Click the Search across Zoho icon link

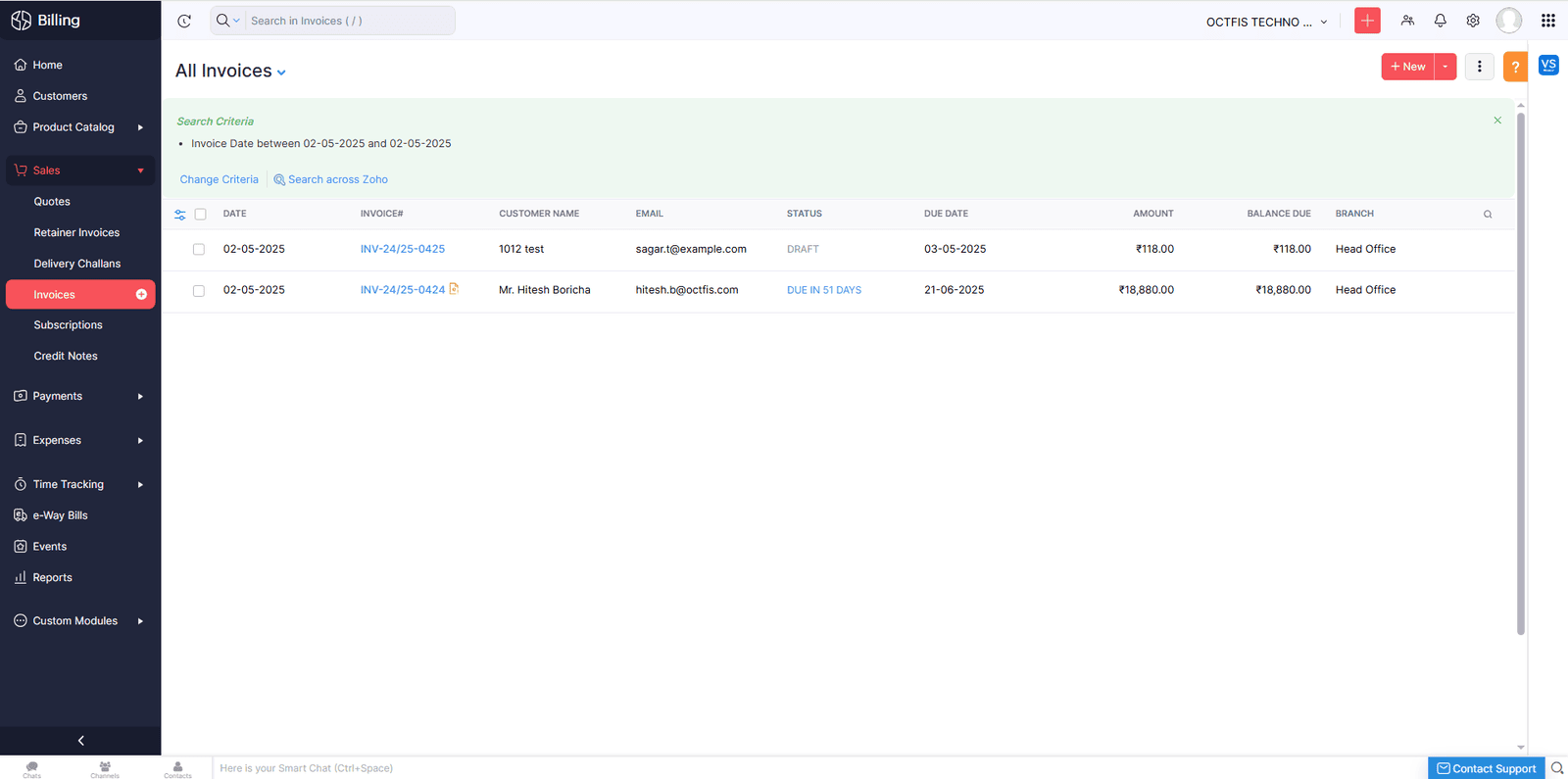[x=330, y=179]
